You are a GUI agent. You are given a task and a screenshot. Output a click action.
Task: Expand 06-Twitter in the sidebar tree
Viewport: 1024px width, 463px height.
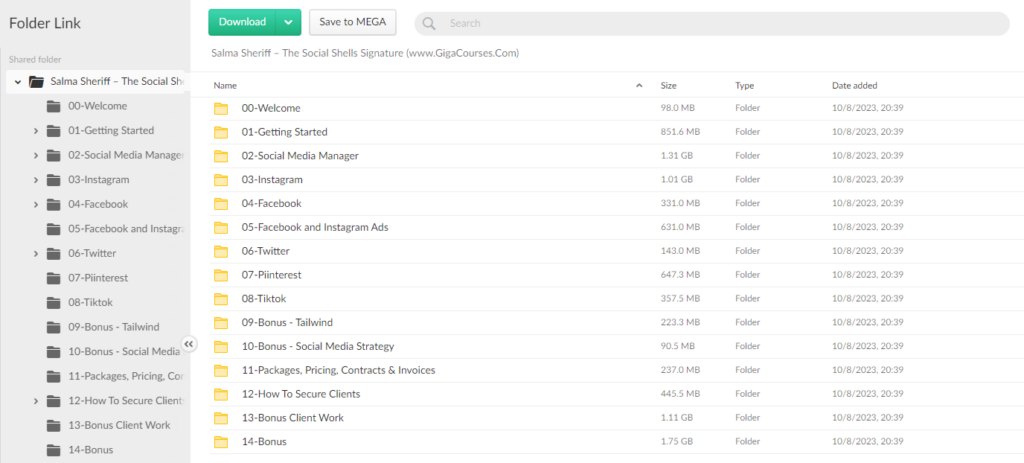coord(36,253)
